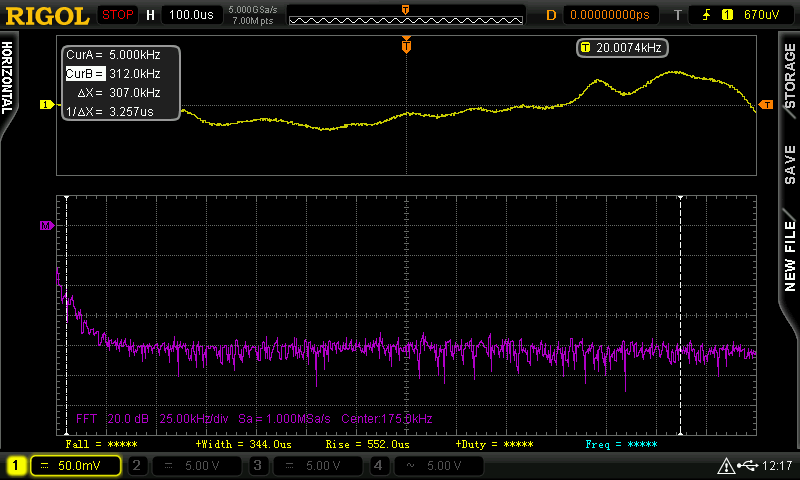Click the waveform memory overview bar
Image resolution: width=800 pixels, height=480 pixels.
(x=406, y=20)
